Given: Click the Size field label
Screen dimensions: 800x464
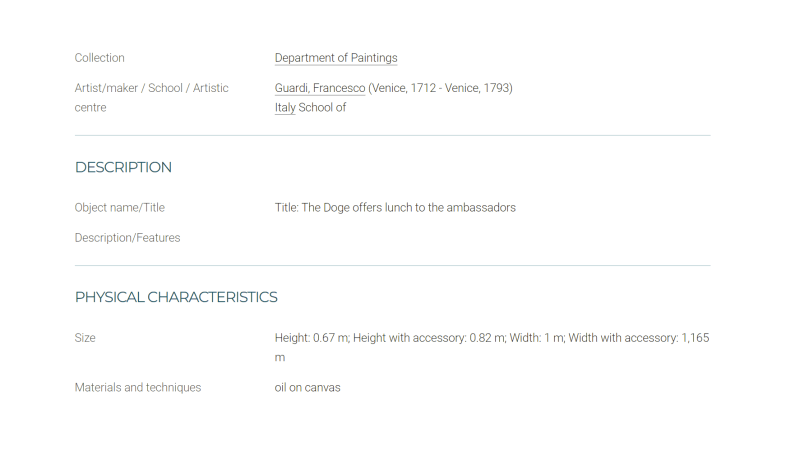Looking at the screenshot, I should tap(85, 338).
